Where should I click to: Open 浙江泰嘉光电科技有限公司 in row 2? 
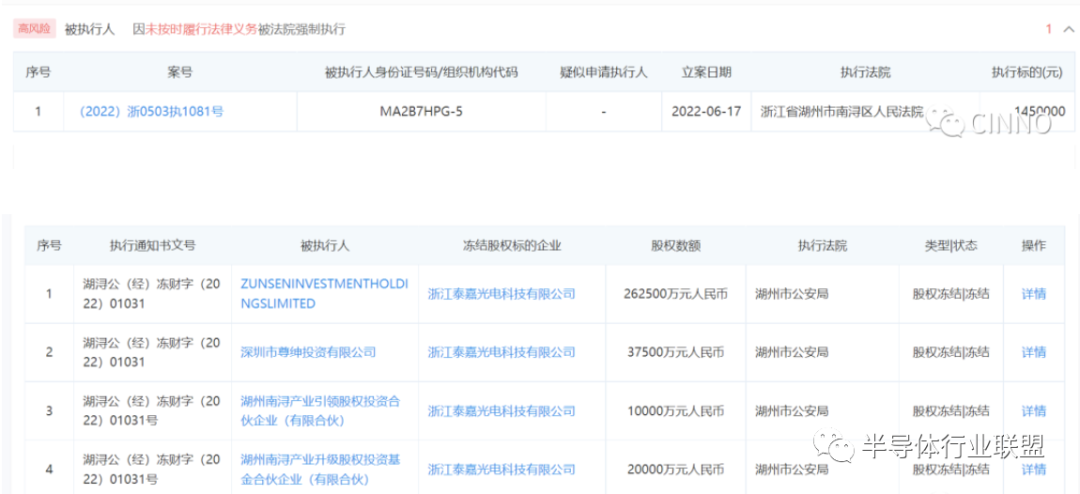pyautogui.click(x=501, y=352)
